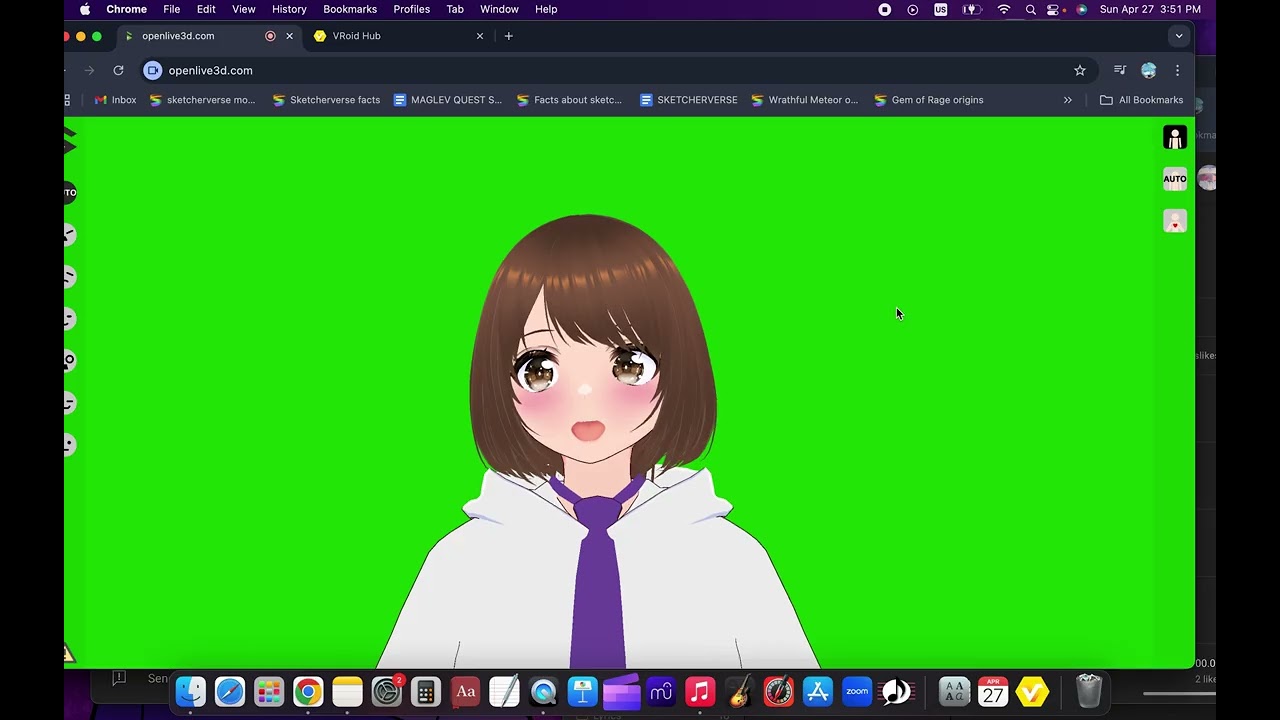Open Chrome media controls icon
This screenshot has height=720, width=1280.
pyautogui.click(x=1120, y=70)
